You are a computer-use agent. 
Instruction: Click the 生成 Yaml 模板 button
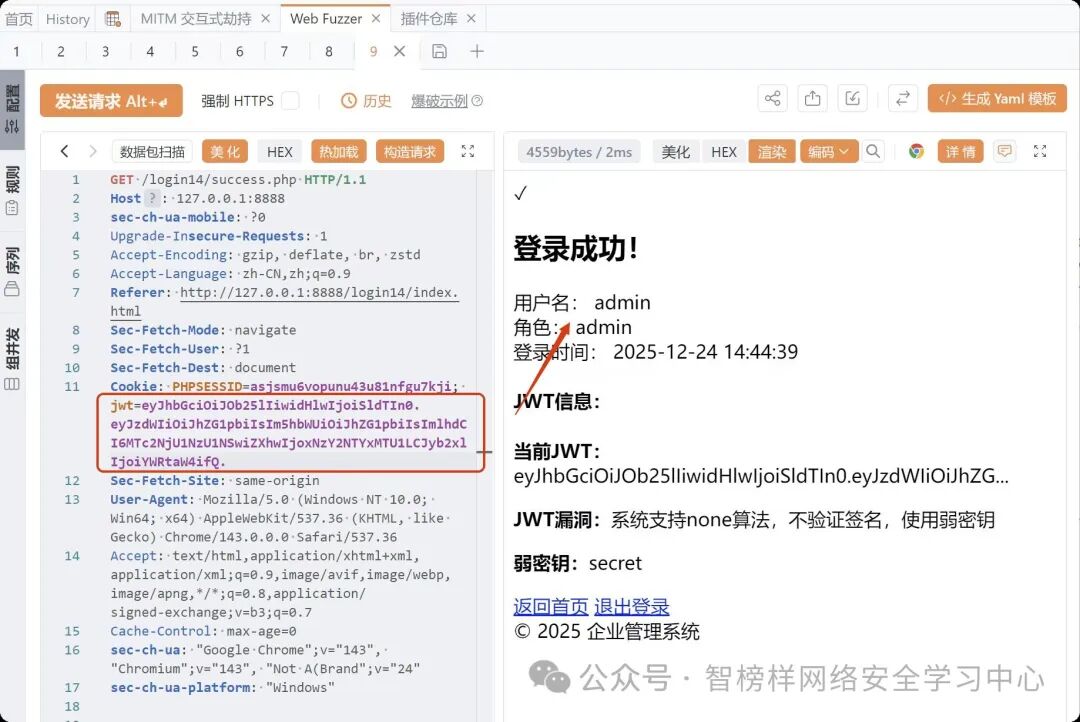point(997,99)
